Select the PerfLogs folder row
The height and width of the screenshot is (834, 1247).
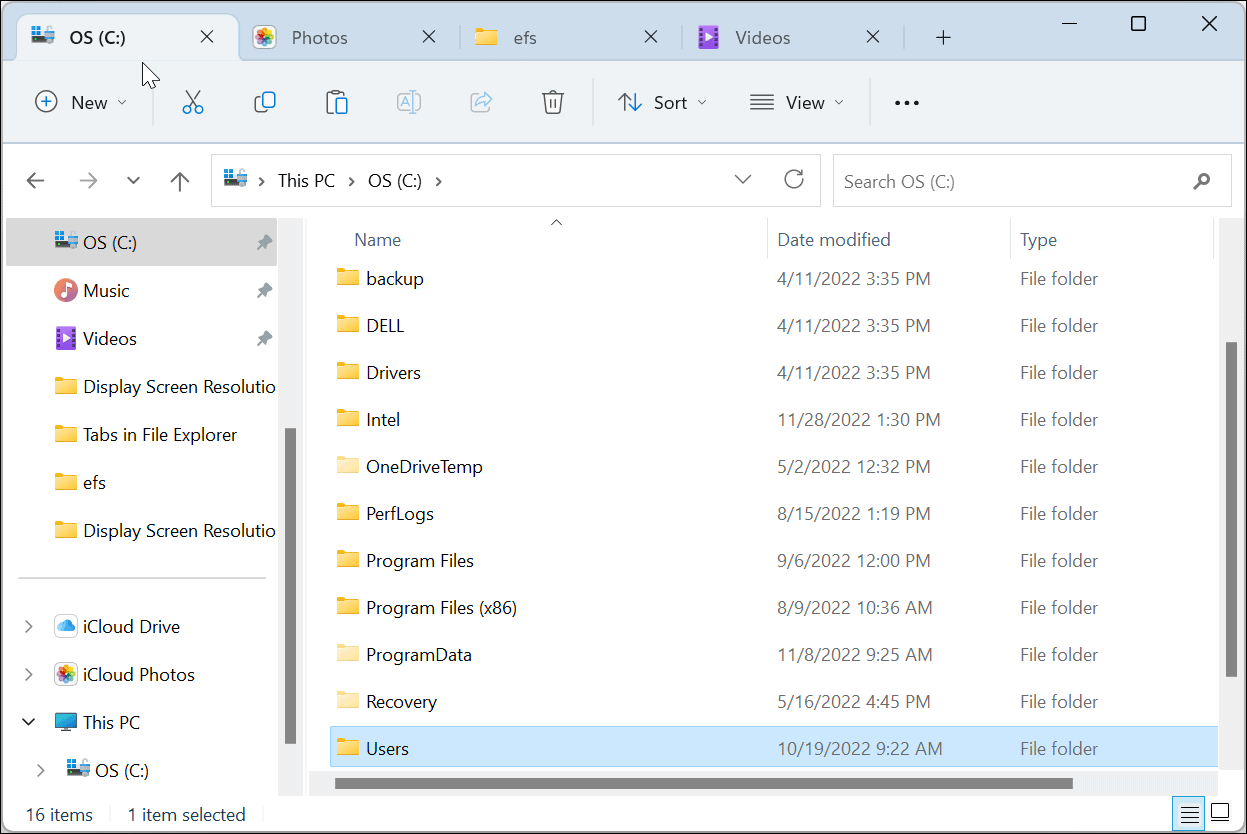pyautogui.click(x=773, y=513)
